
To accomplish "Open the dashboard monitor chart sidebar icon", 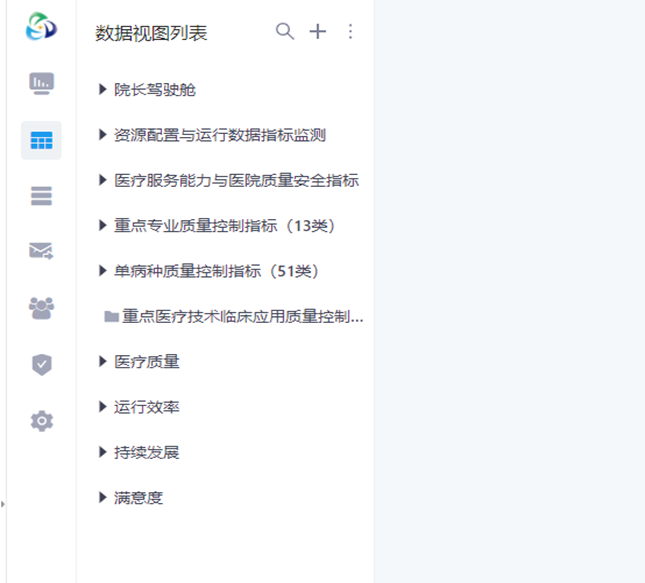I will [x=41, y=84].
